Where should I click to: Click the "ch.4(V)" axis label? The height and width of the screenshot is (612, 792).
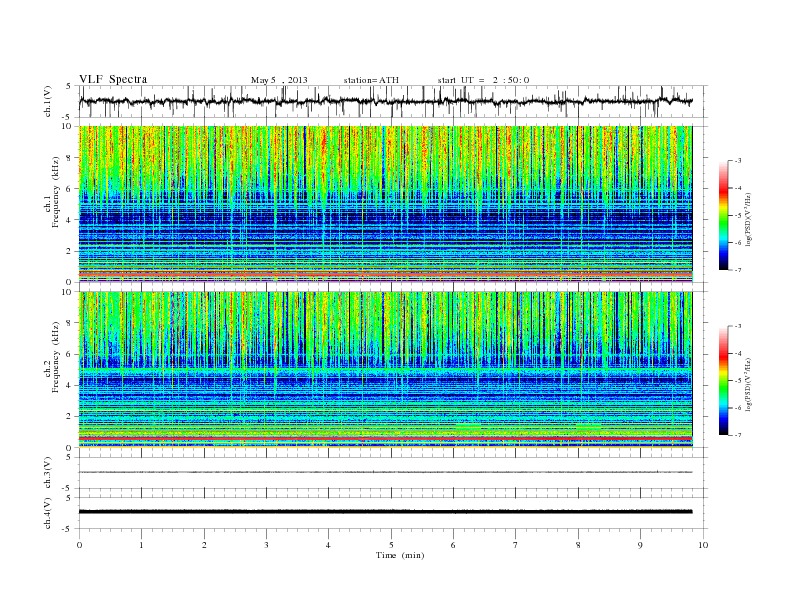(47, 513)
